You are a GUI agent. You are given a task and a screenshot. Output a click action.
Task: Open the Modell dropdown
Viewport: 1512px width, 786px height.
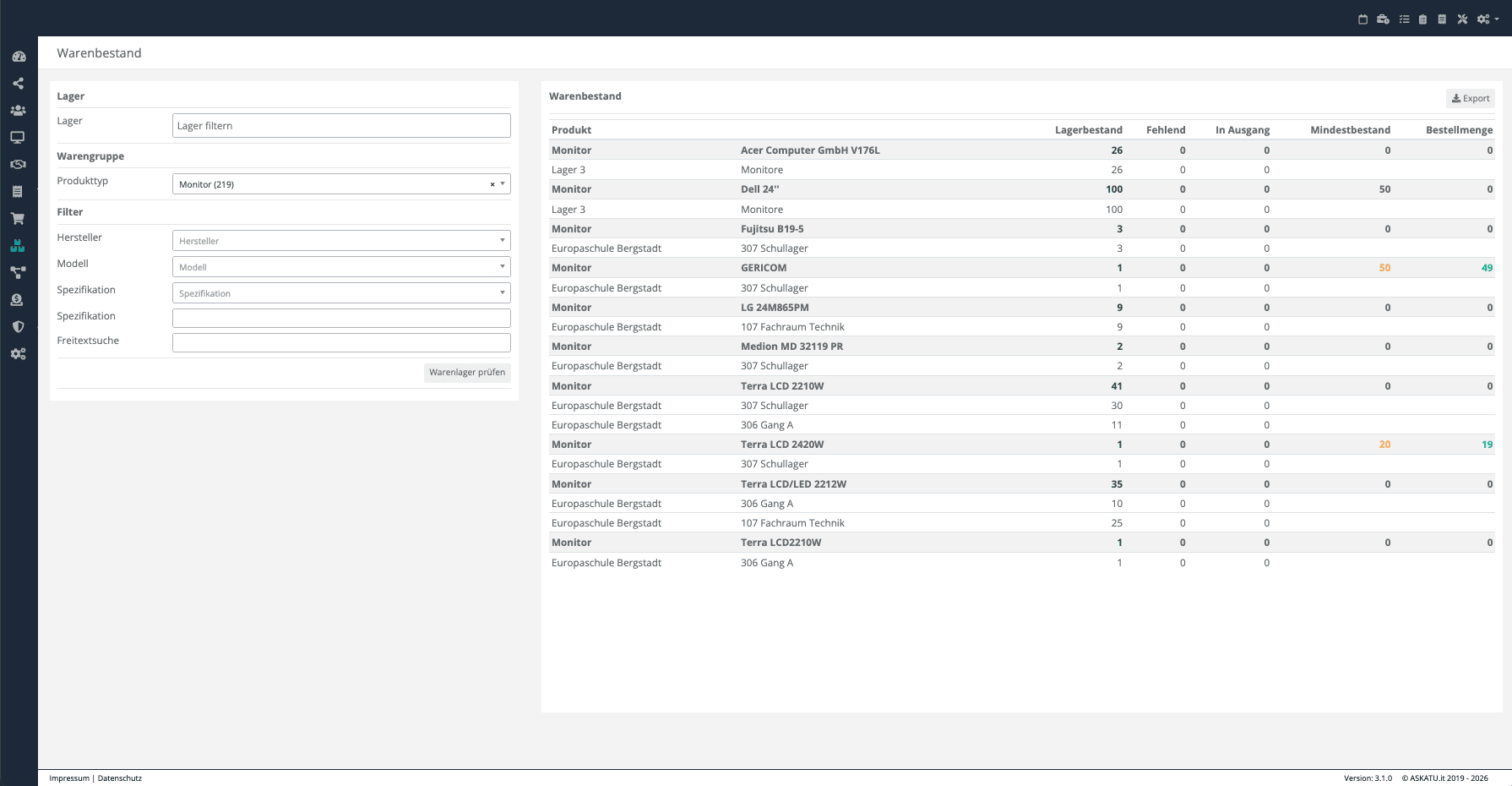coord(341,267)
